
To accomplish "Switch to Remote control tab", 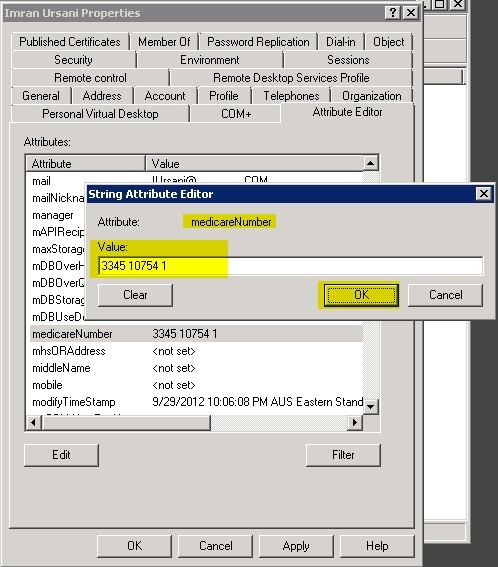I will coord(90,78).
